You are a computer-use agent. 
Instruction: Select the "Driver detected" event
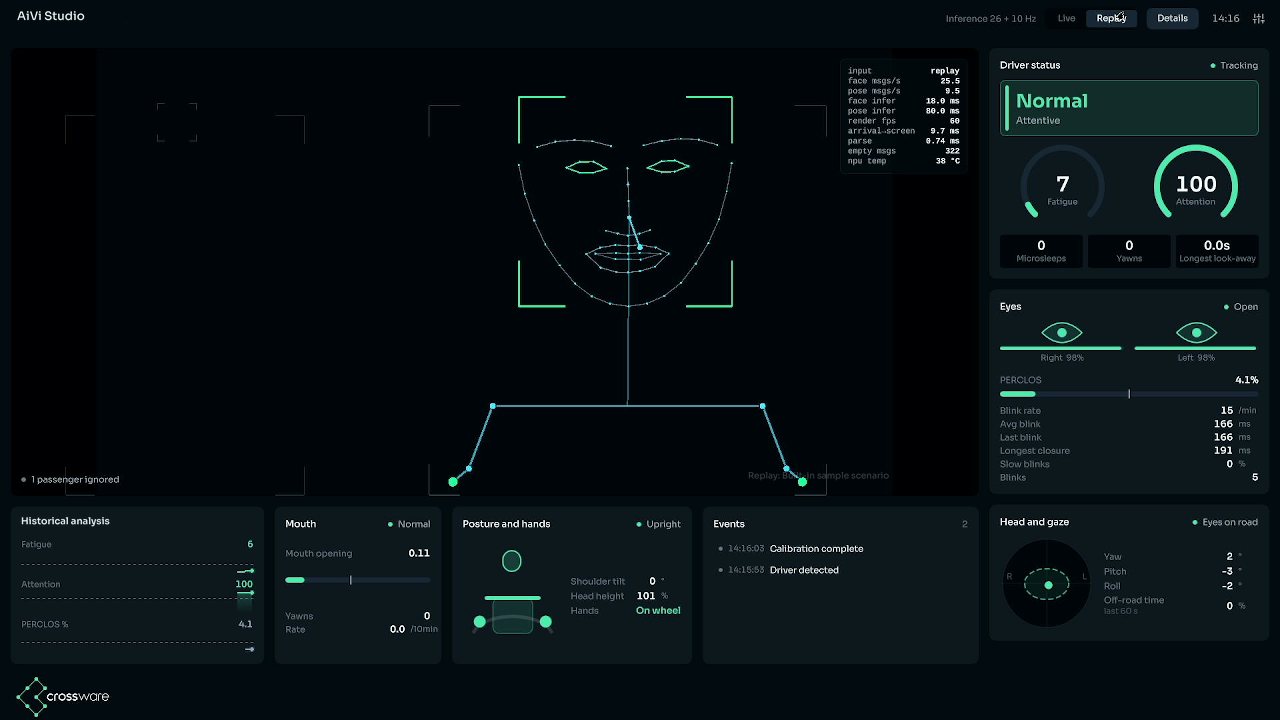coord(779,570)
